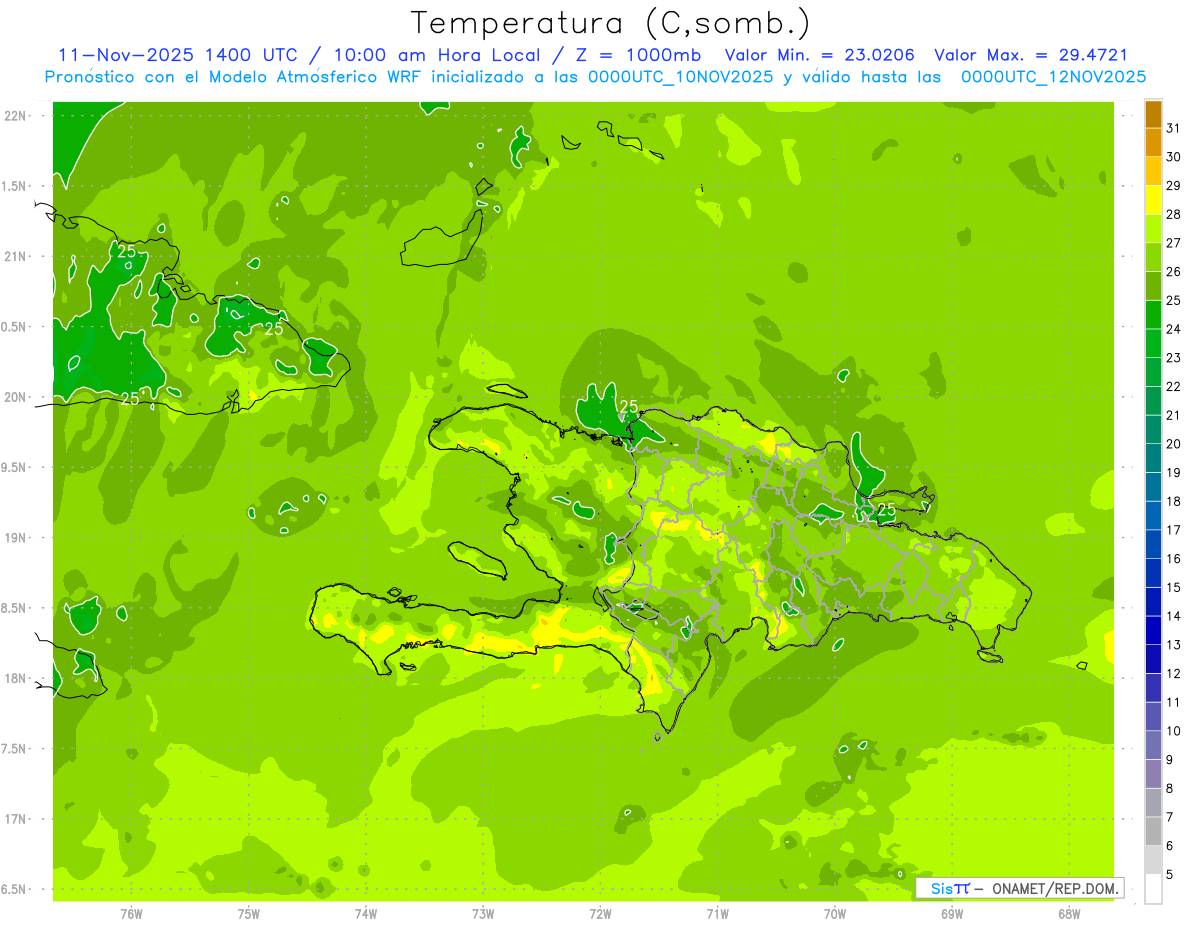Click the '20N' latitude label
Screen dimensions: 1200x927
pos(14,397)
